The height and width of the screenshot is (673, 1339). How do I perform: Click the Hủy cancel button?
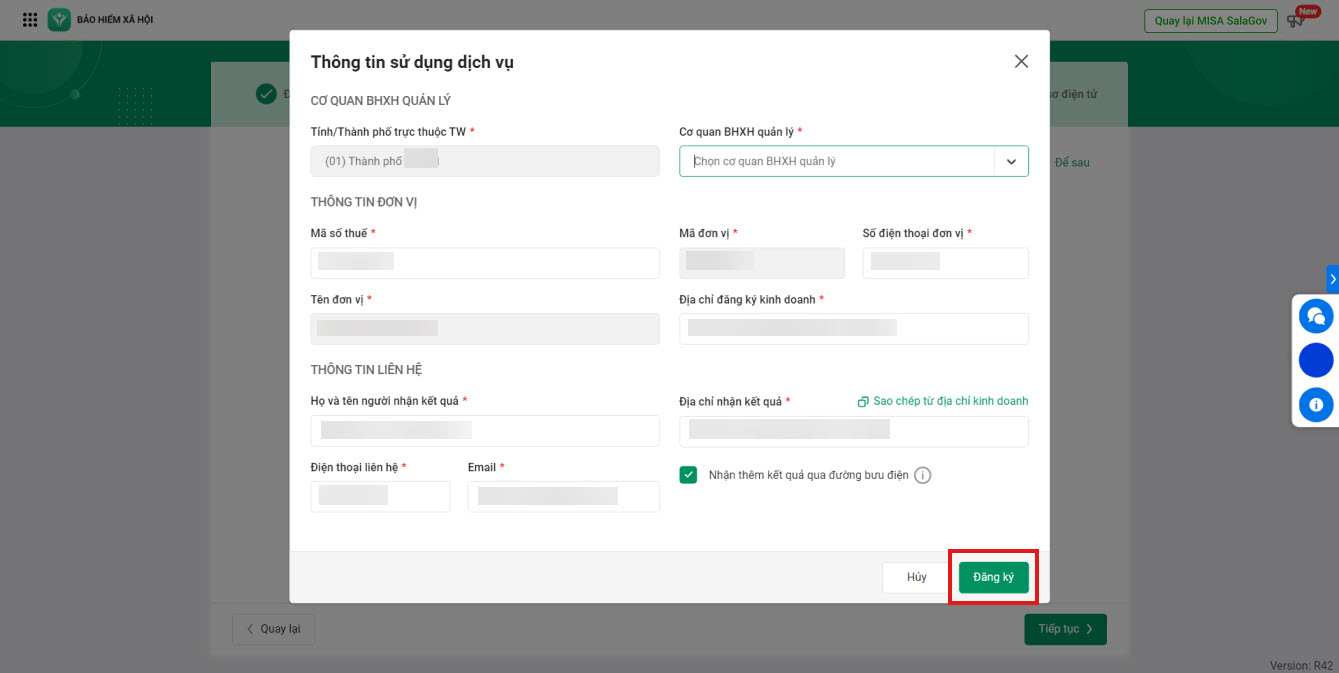coord(916,577)
